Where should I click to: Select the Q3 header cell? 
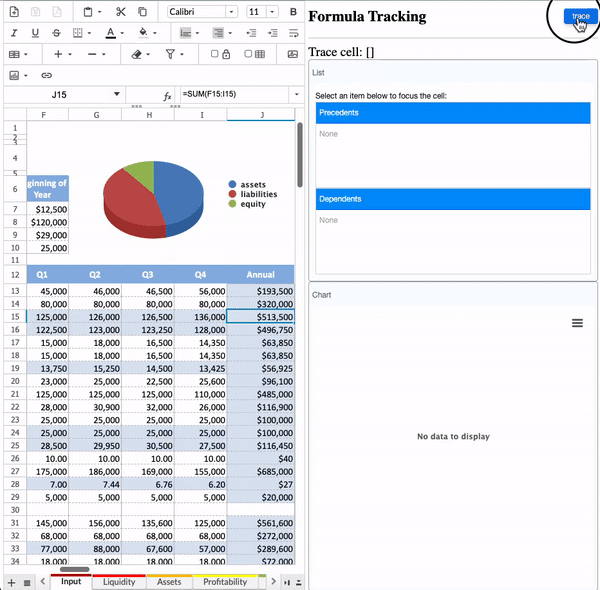click(148, 274)
